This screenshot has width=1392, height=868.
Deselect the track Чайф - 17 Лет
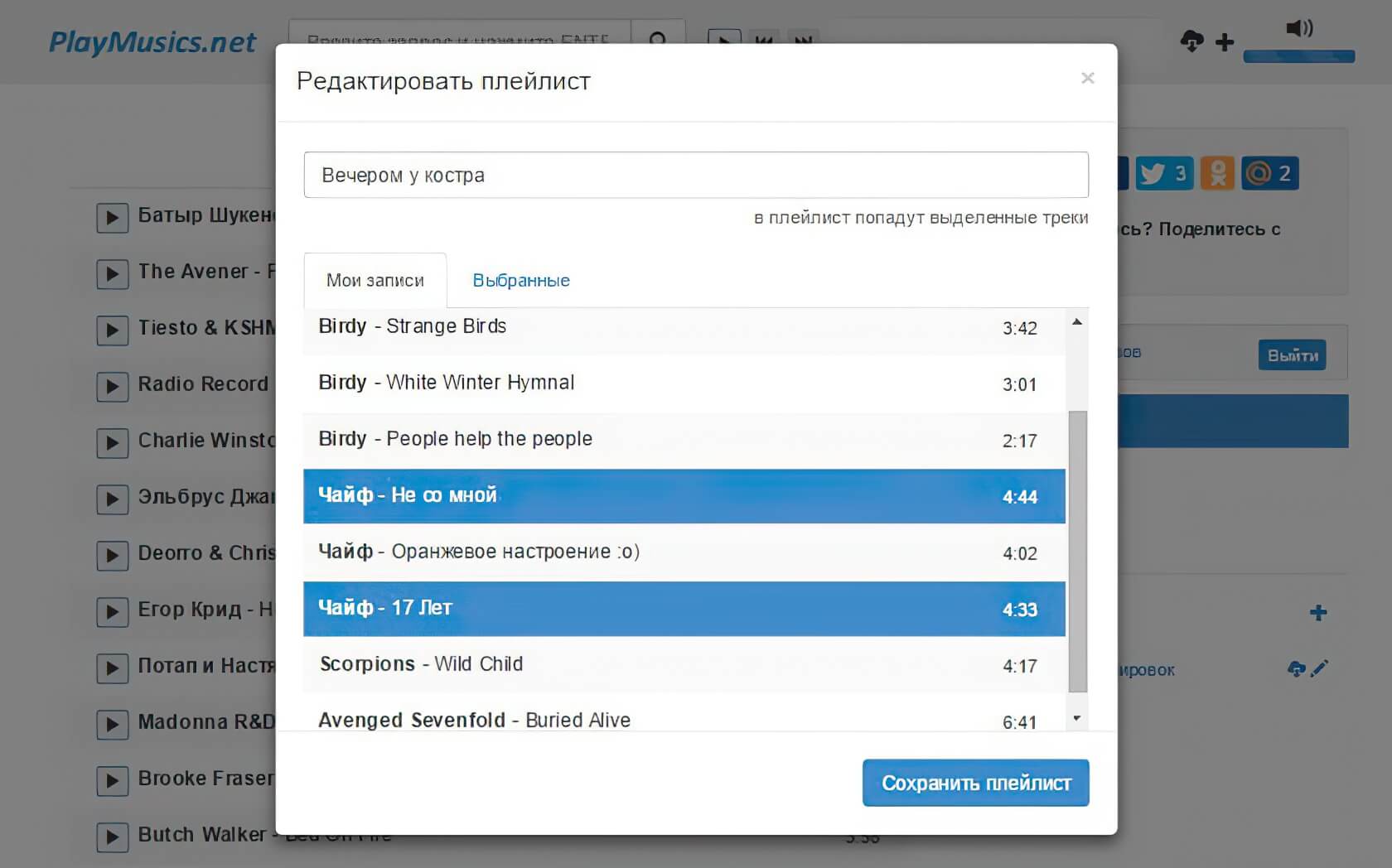tap(684, 609)
